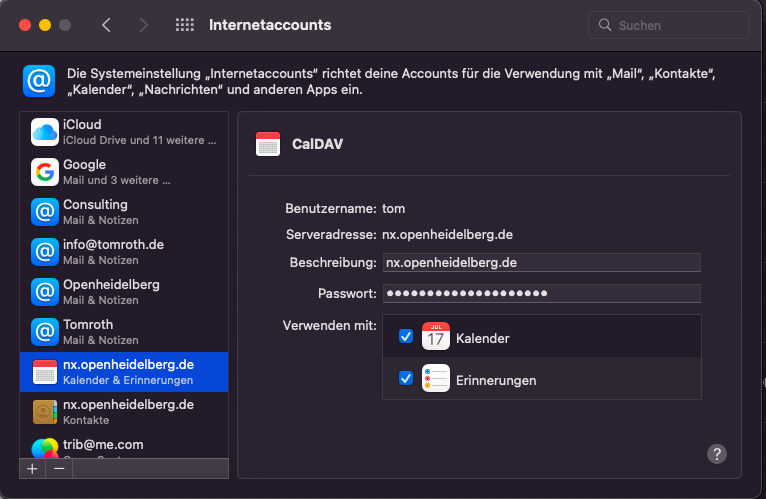Focus the Suchen search field
Screen dimensions: 766x499
(x=668, y=25)
